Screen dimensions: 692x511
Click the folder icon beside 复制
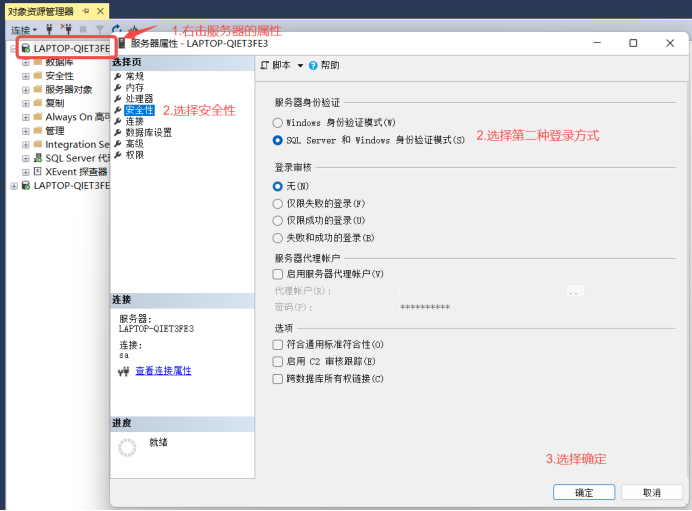click(x=38, y=103)
